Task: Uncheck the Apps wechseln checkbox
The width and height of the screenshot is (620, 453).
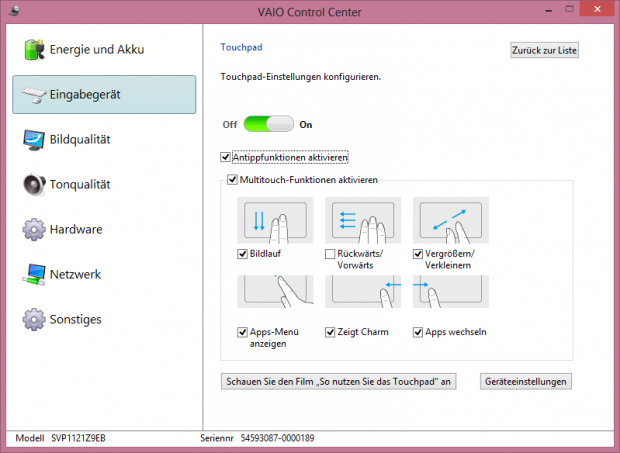Action: click(x=418, y=332)
